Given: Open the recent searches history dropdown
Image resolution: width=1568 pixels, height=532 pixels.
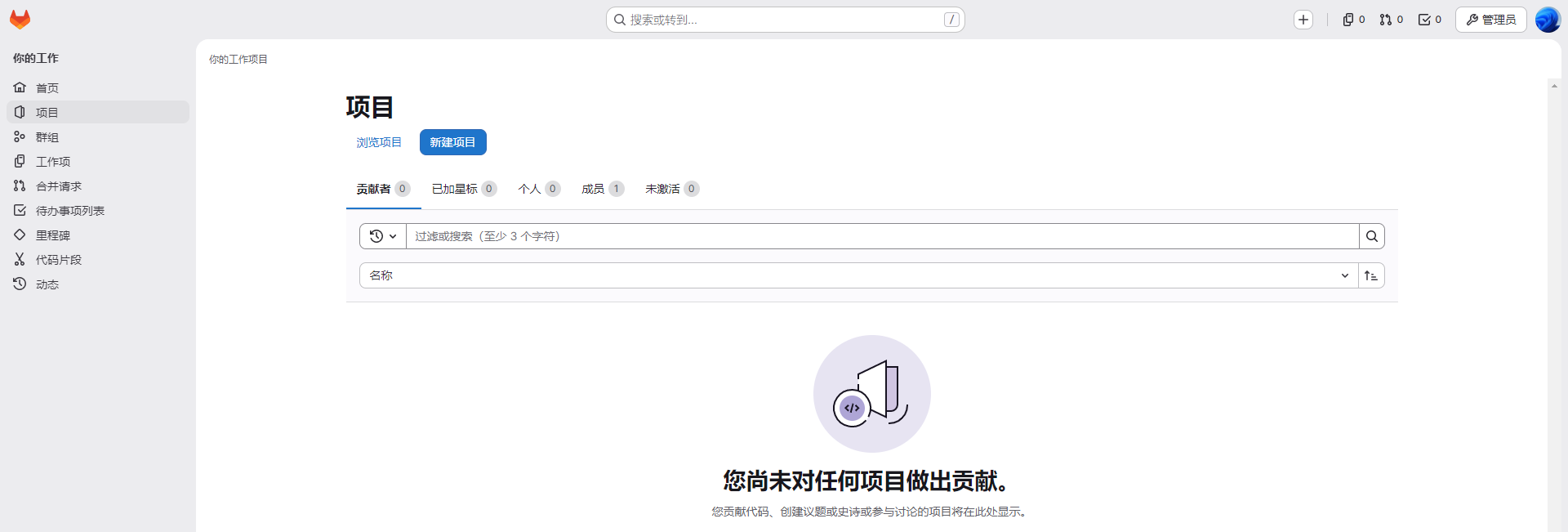Looking at the screenshot, I should coord(383,236).
